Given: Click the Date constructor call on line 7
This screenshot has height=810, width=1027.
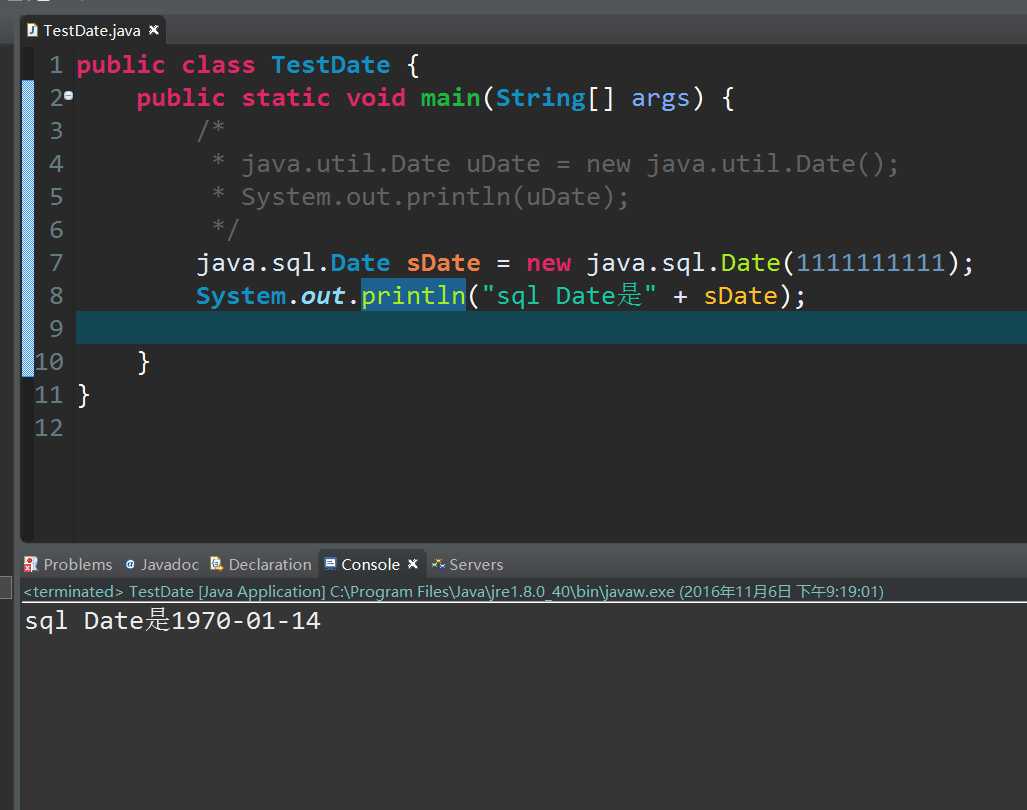Looking at the screenshot, I should (751, 263).
